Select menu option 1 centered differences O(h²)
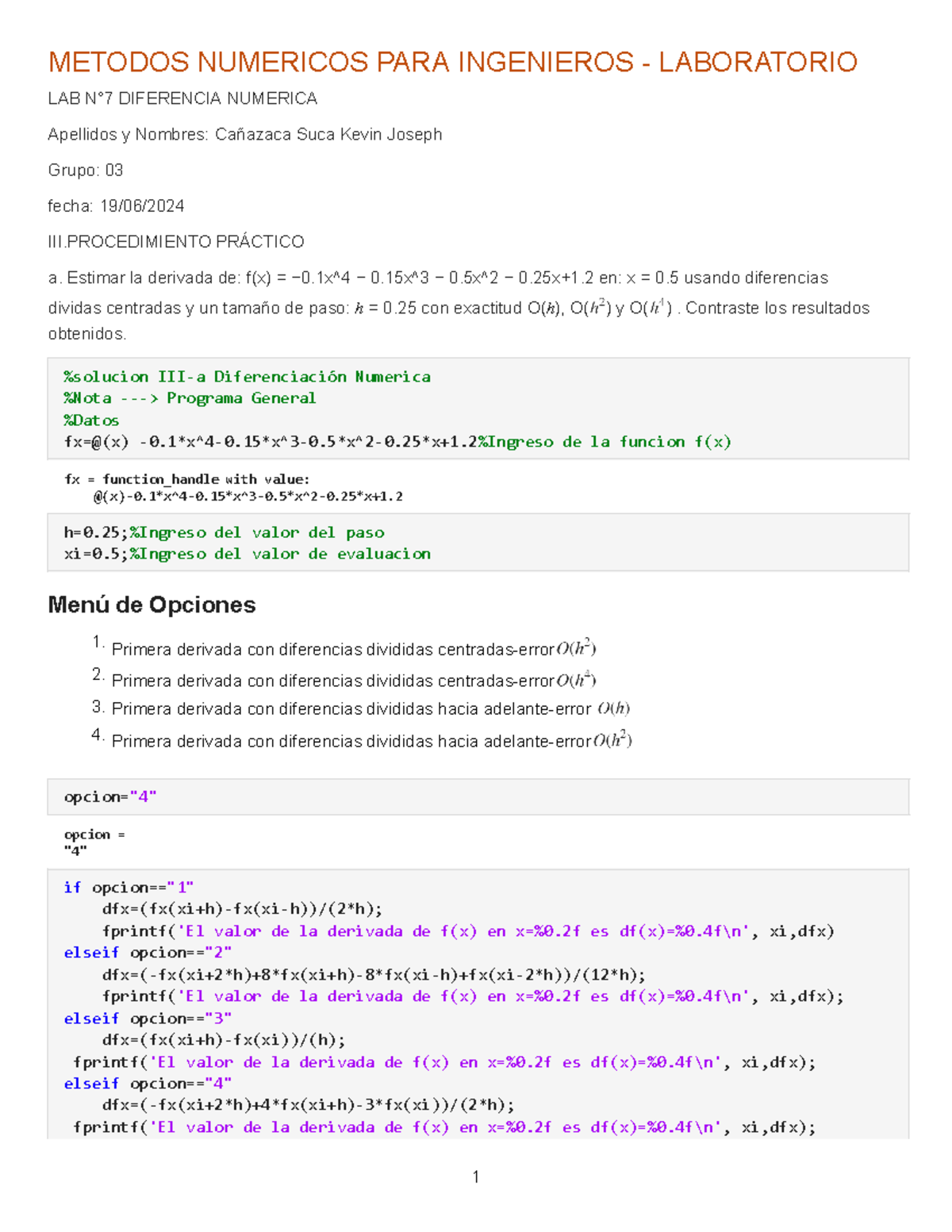The height and width of the screenshot is (1232, 952). click(x=353, y=650)
